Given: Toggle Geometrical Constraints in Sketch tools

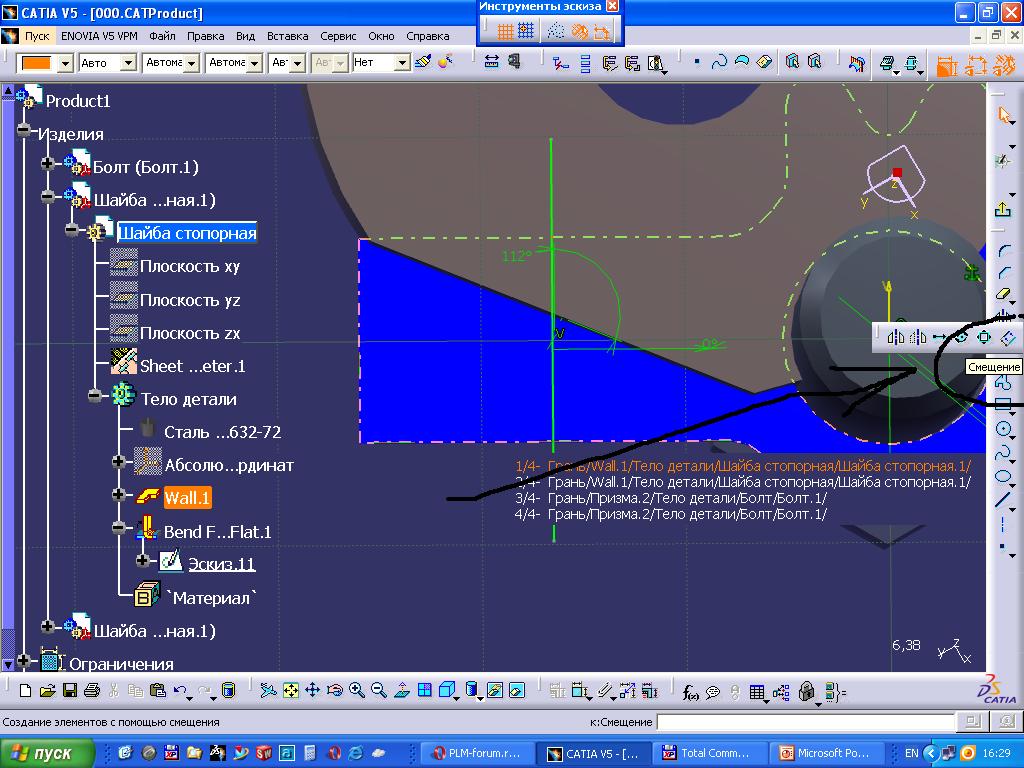Looking at the screenshot, I should (x=579, y=31).
